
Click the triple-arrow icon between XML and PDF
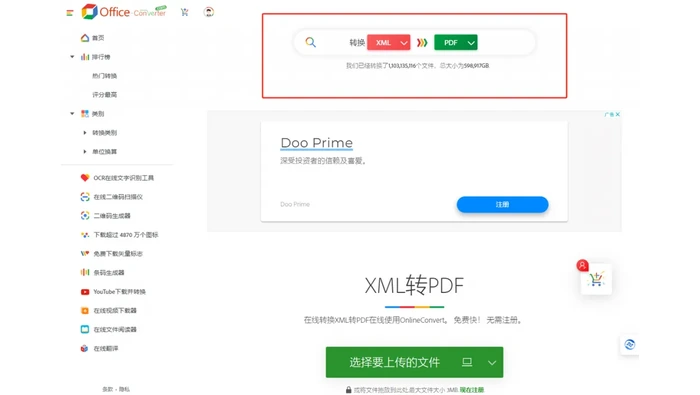coord(422,42)
